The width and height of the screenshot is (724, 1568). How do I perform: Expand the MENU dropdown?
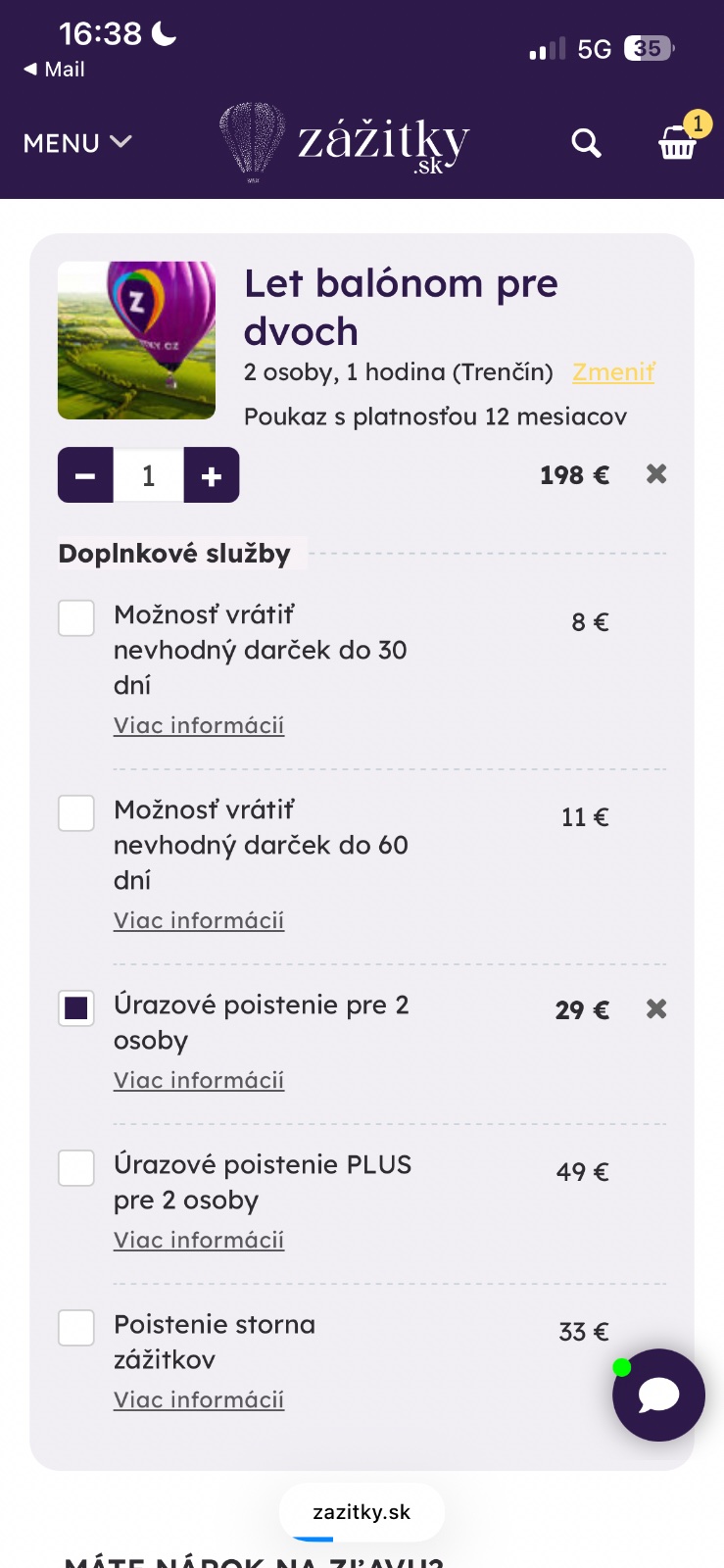77,143
